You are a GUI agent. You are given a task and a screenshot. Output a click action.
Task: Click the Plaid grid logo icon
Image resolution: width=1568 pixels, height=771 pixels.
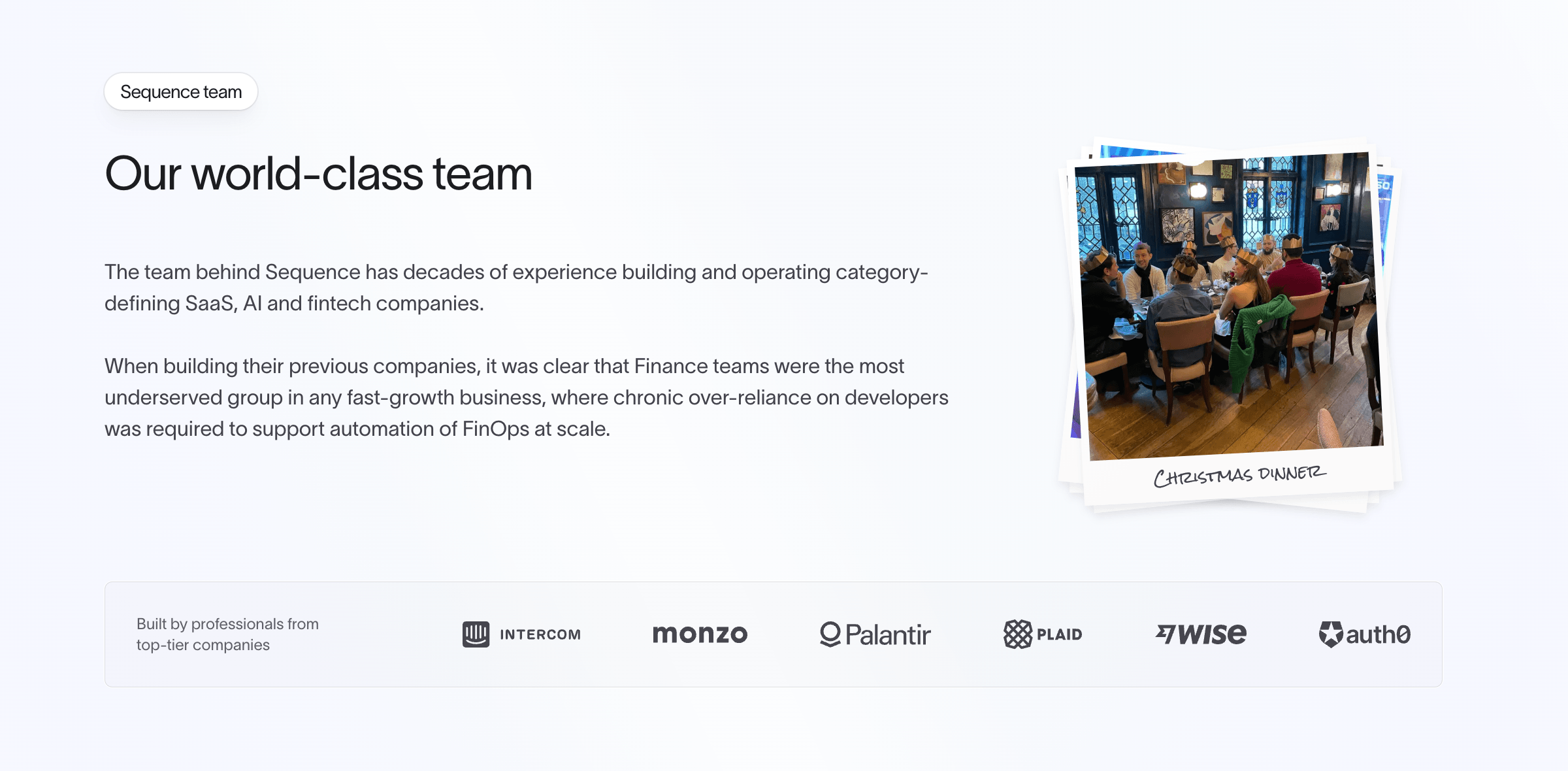click(x=1017, y=634)
